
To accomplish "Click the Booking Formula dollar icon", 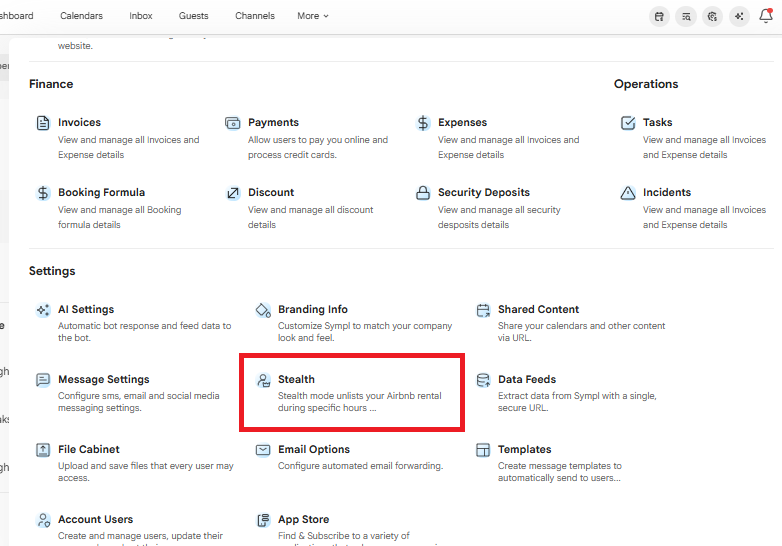I will click(43, 192).
